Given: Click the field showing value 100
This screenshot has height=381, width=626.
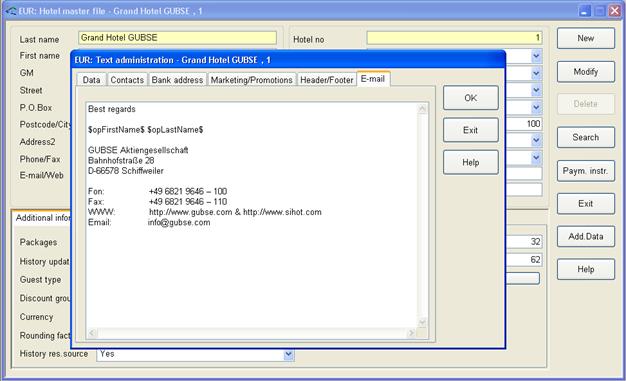Looking at the screenshot, I should pos(524,124).
